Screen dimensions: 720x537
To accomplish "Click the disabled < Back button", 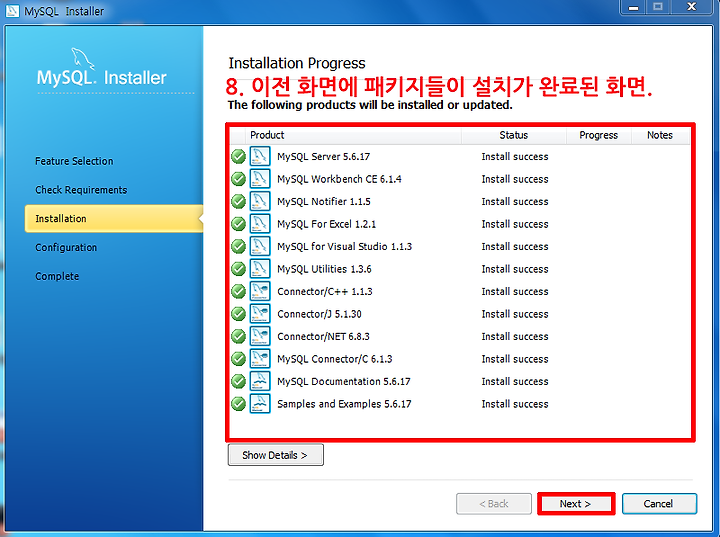I will [x=494, y=504].
